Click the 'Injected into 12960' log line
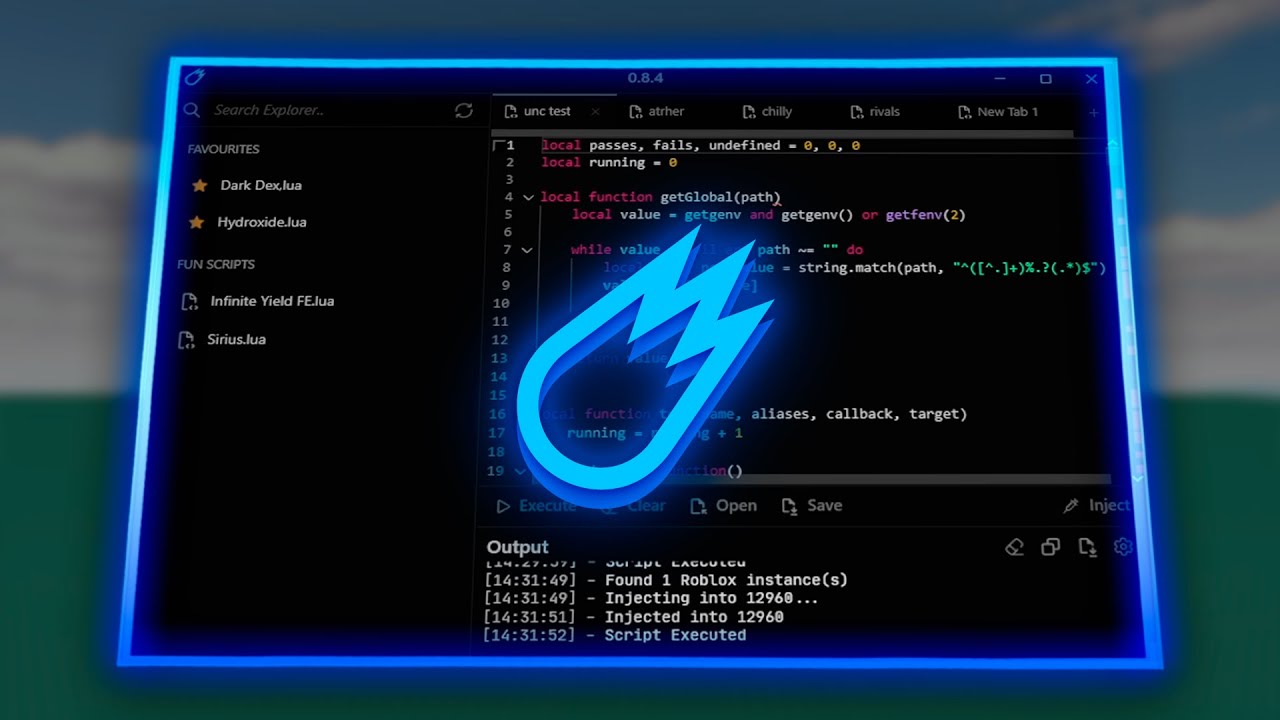This screenshot has width=1280, height=720. point(634,617)
